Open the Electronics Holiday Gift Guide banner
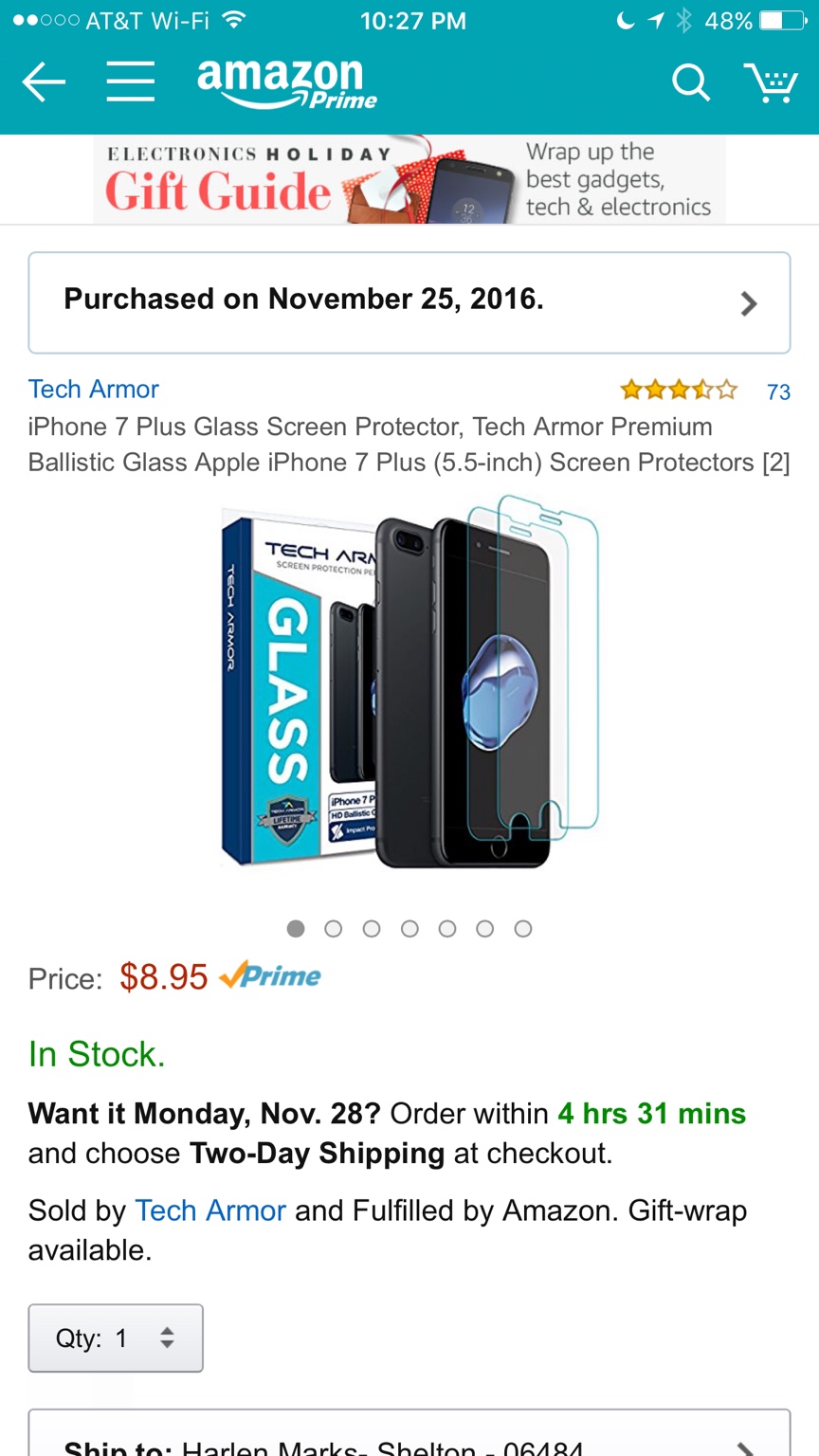 pyautogui.click(x=409, y=180)
